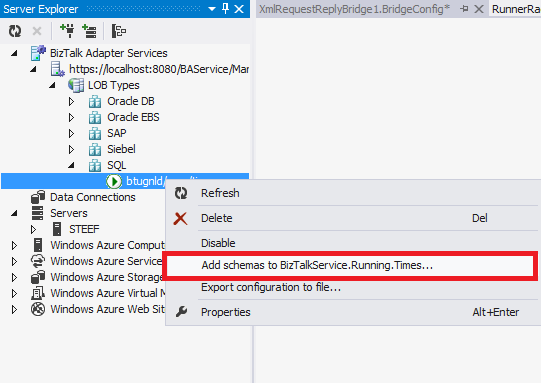
Task: Choose Export configuration to file
Action: [353, 287]
